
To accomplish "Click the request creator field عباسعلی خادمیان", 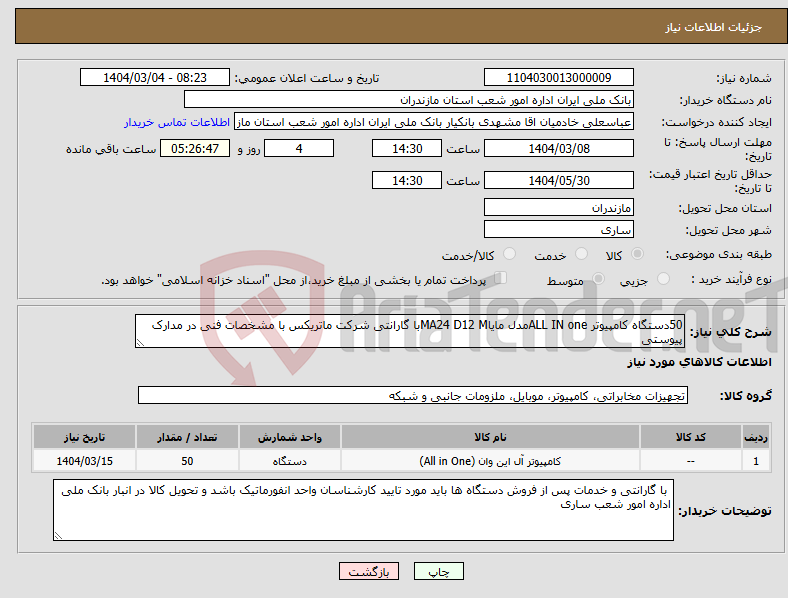I will [x=434, y=122].
